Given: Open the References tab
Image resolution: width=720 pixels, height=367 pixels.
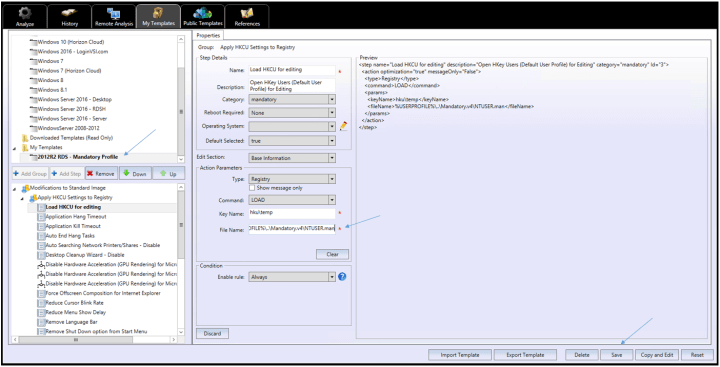Looking at the screenshot, I should tap(247, 17).
